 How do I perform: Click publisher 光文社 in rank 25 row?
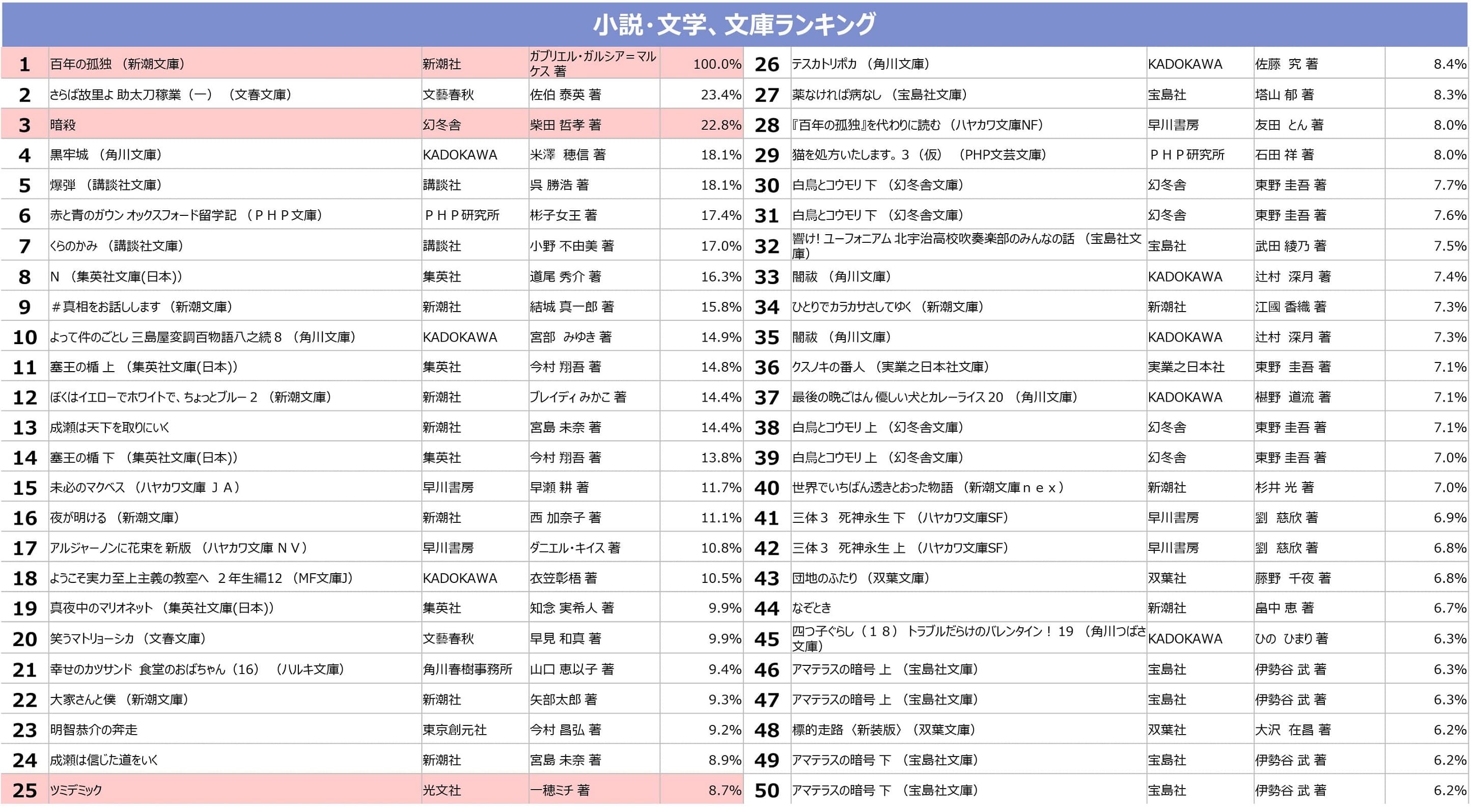click(441, 790)
